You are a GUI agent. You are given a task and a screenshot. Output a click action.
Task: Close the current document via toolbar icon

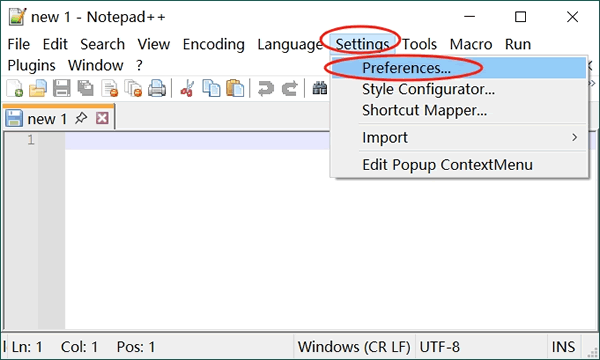coord(109,88)
